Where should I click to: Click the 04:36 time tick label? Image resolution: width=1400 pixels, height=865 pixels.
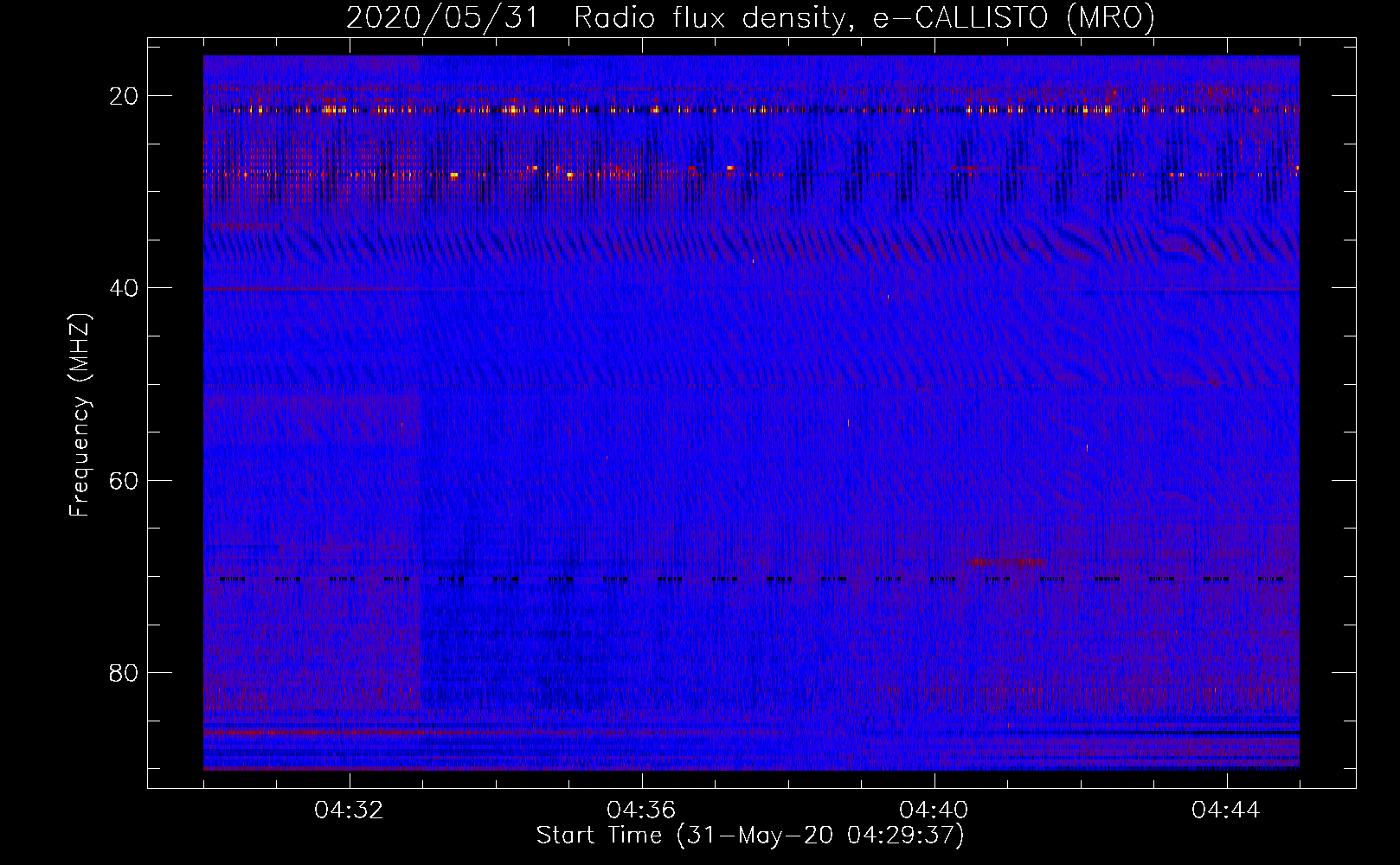tap(642, 811)
